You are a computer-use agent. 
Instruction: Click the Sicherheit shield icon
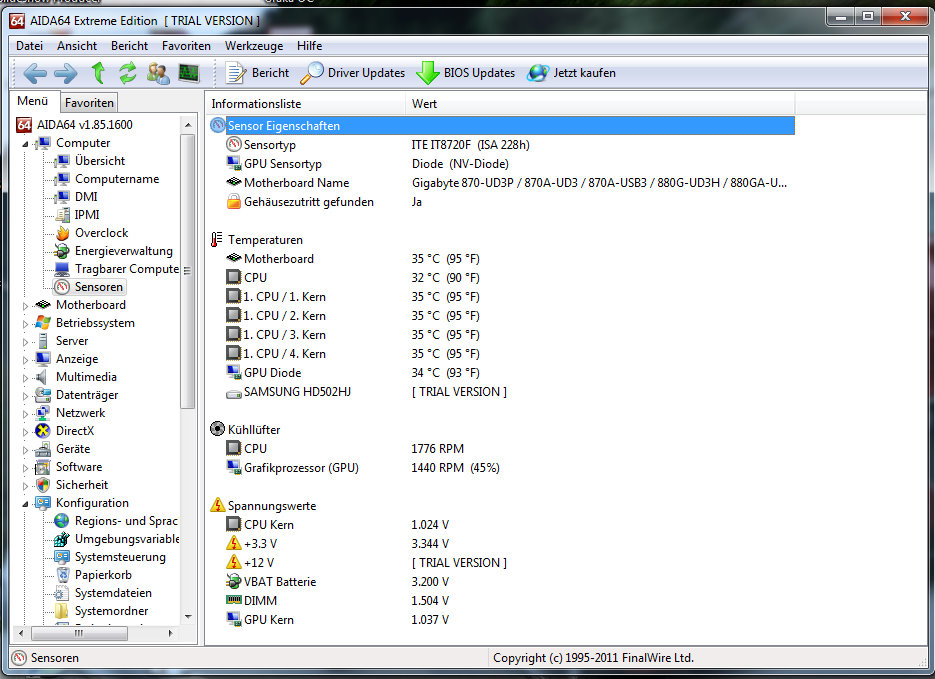[x=42, y=485]
